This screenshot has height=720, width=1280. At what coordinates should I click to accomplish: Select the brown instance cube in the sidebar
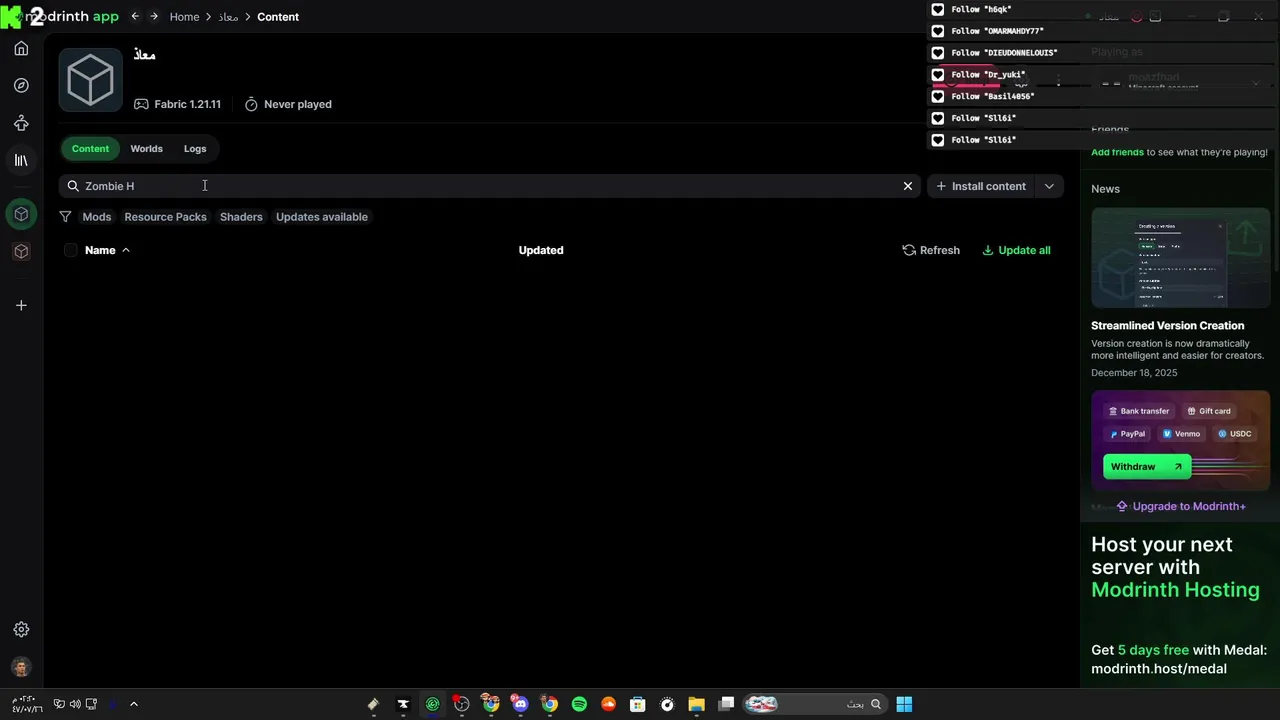point(21,251)
